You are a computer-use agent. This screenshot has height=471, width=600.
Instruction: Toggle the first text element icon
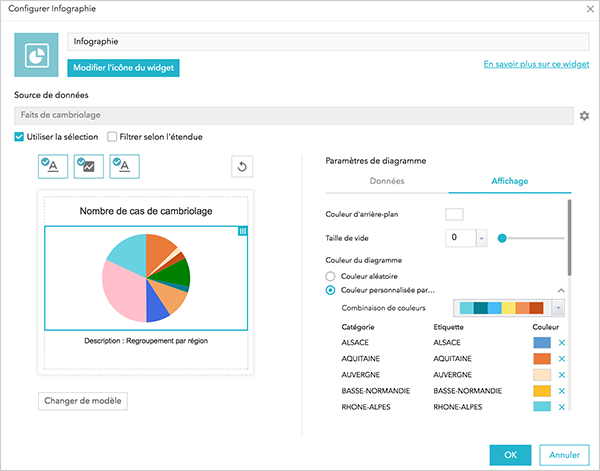[53, 166]
